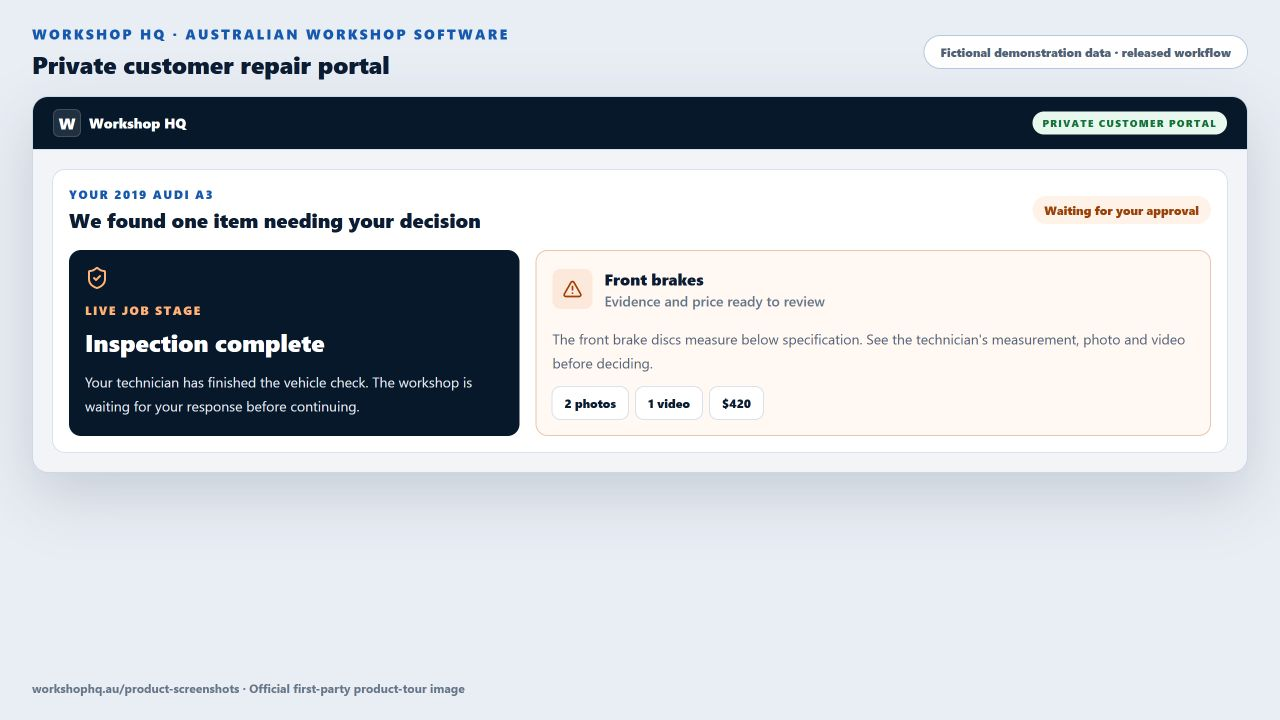Click Evidence and price ready to review text
1280x720 pixels.
click(715, 302)
